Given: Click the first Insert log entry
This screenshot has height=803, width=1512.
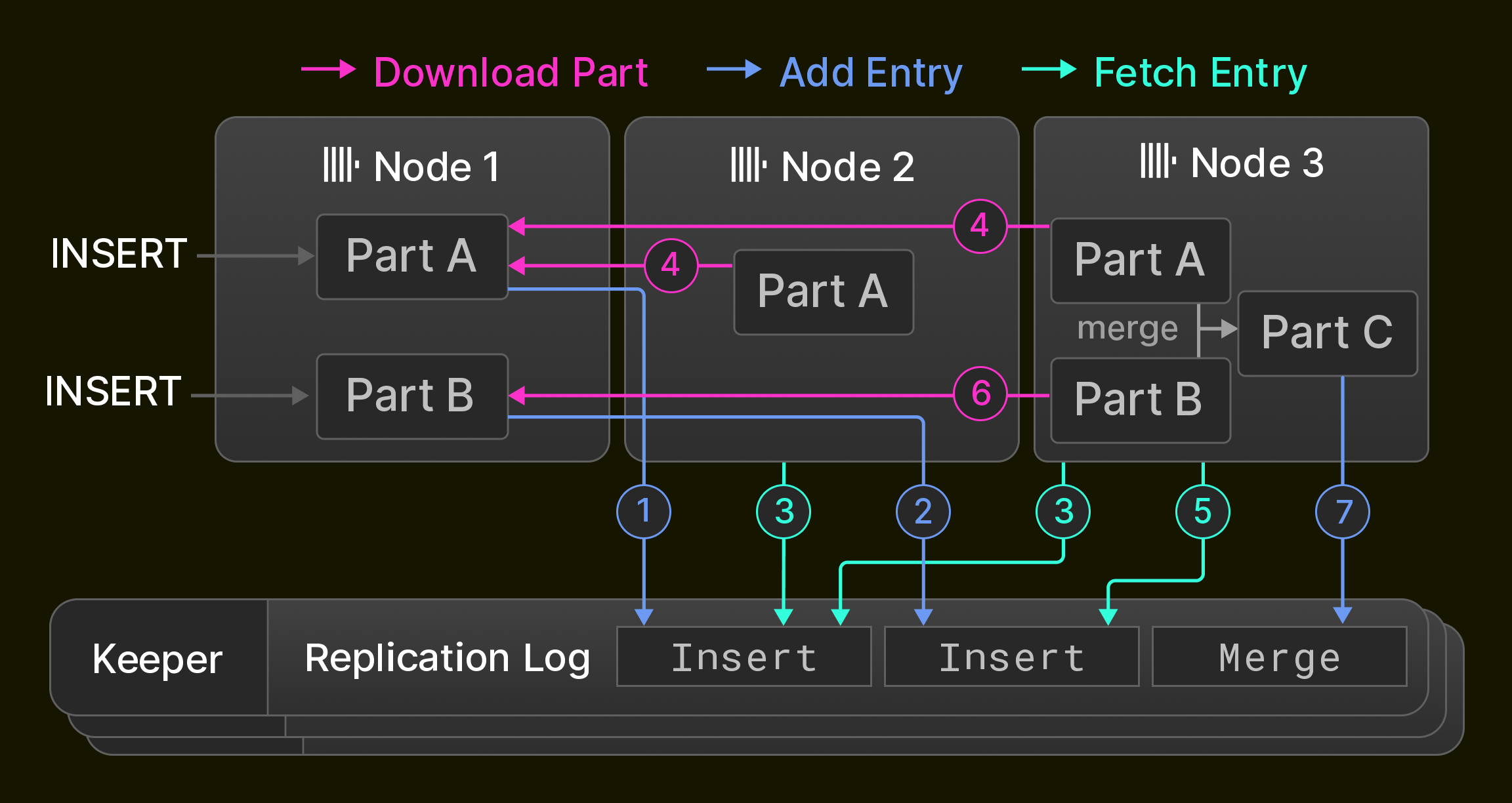Looking at the screenshot, I should [x=744, y=657].
